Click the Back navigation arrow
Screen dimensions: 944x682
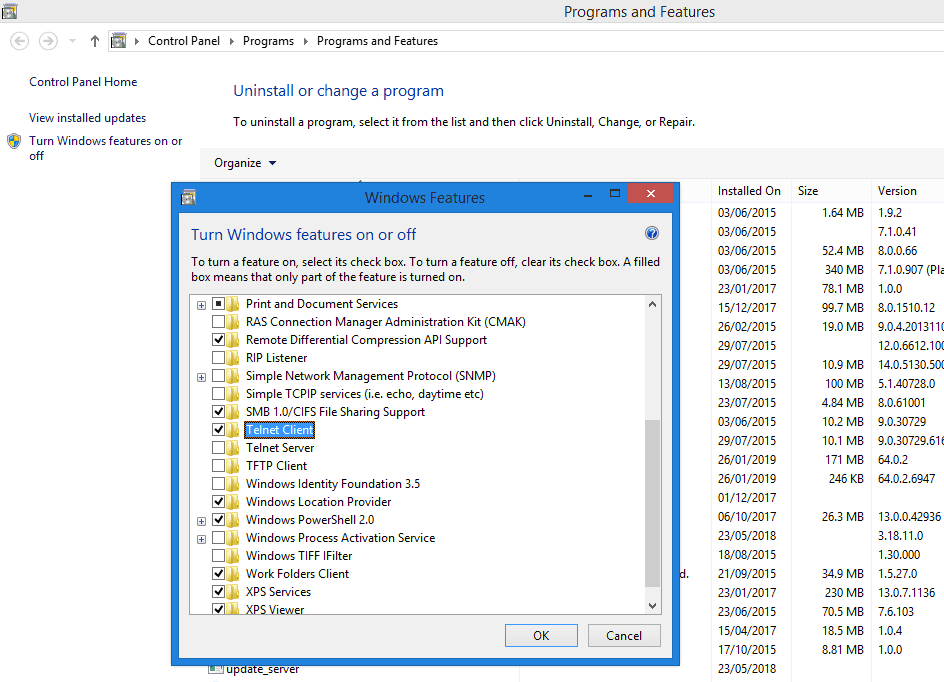(19, 41)
